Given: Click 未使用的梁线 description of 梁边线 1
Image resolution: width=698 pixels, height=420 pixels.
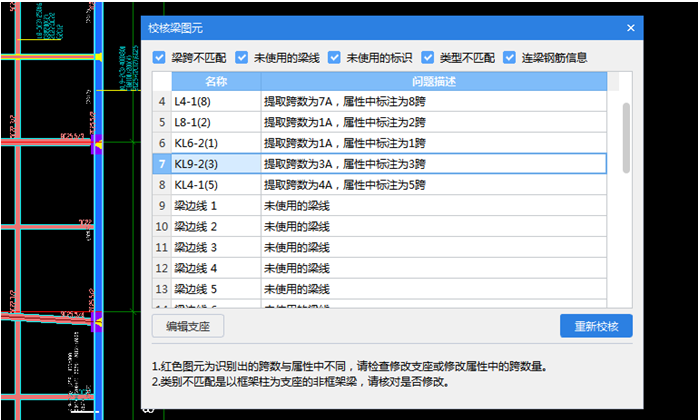Looking at the screenshot, I should click(296, 206).
